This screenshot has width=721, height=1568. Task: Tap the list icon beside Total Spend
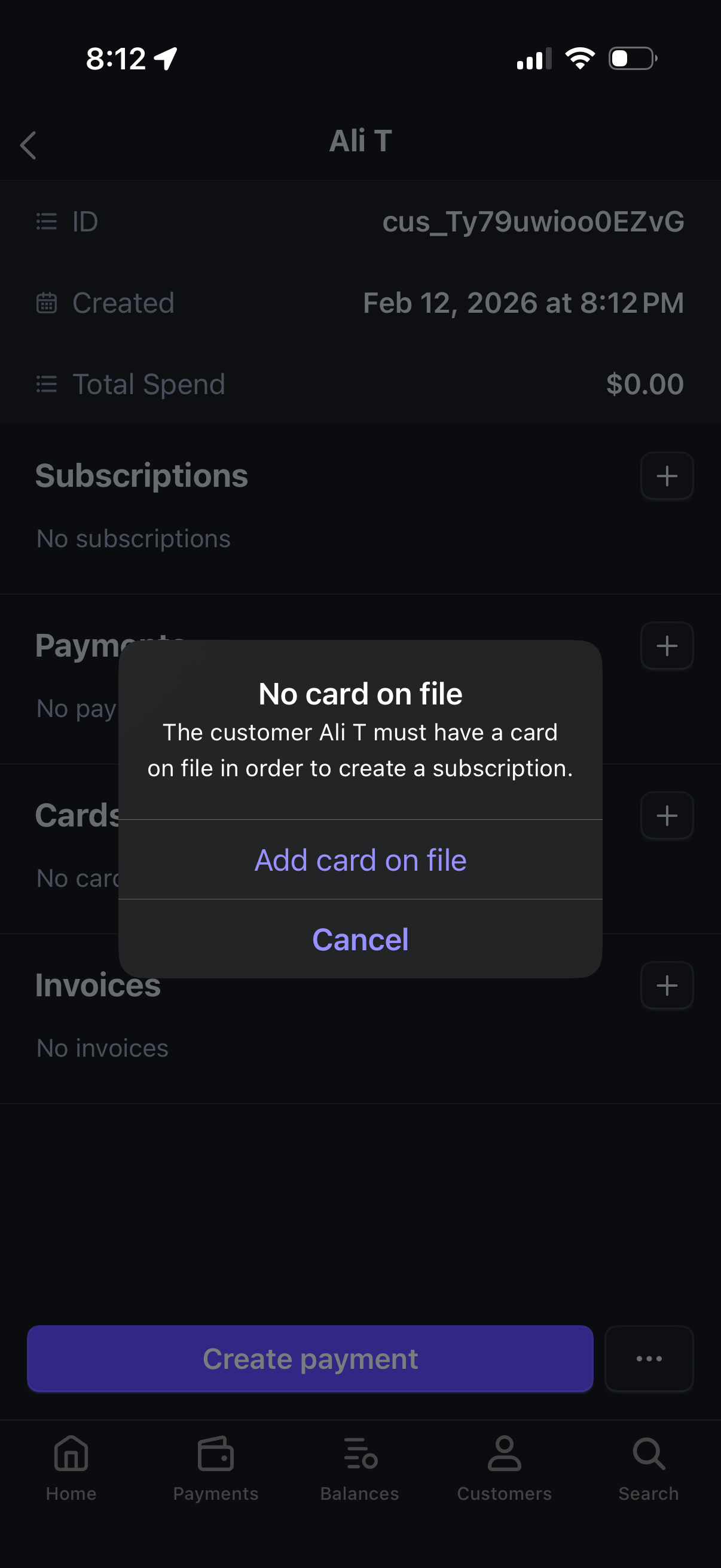pos(46,384)
